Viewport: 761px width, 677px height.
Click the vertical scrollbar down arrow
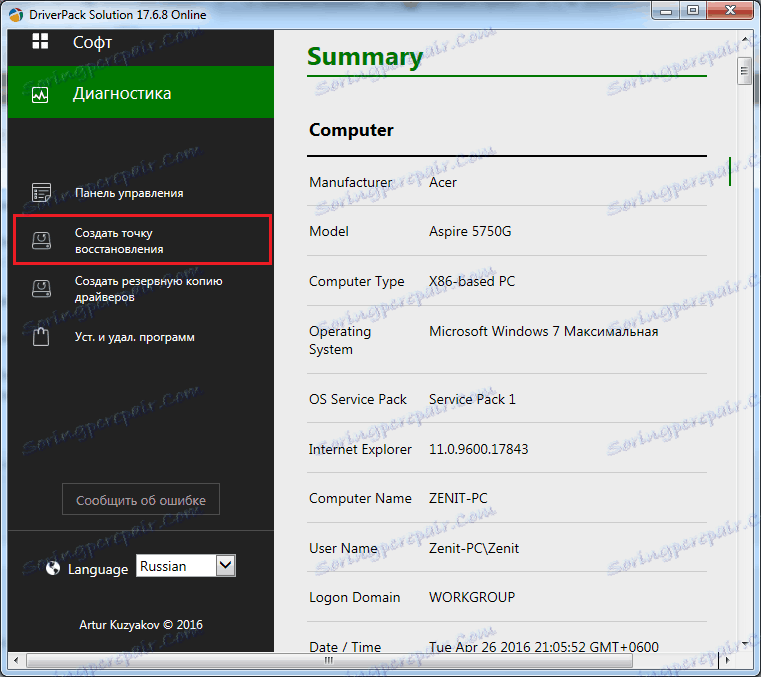point(745,644)
